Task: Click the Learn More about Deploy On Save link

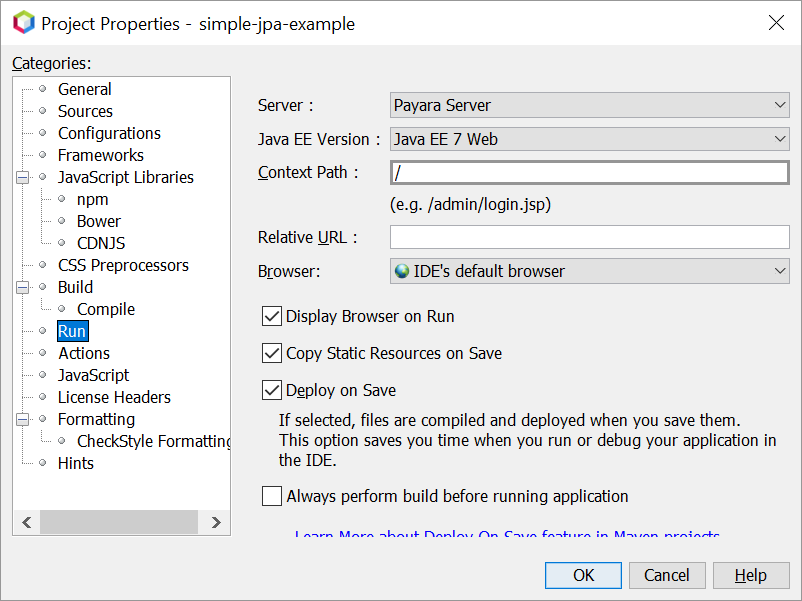Action: point(507,534)
